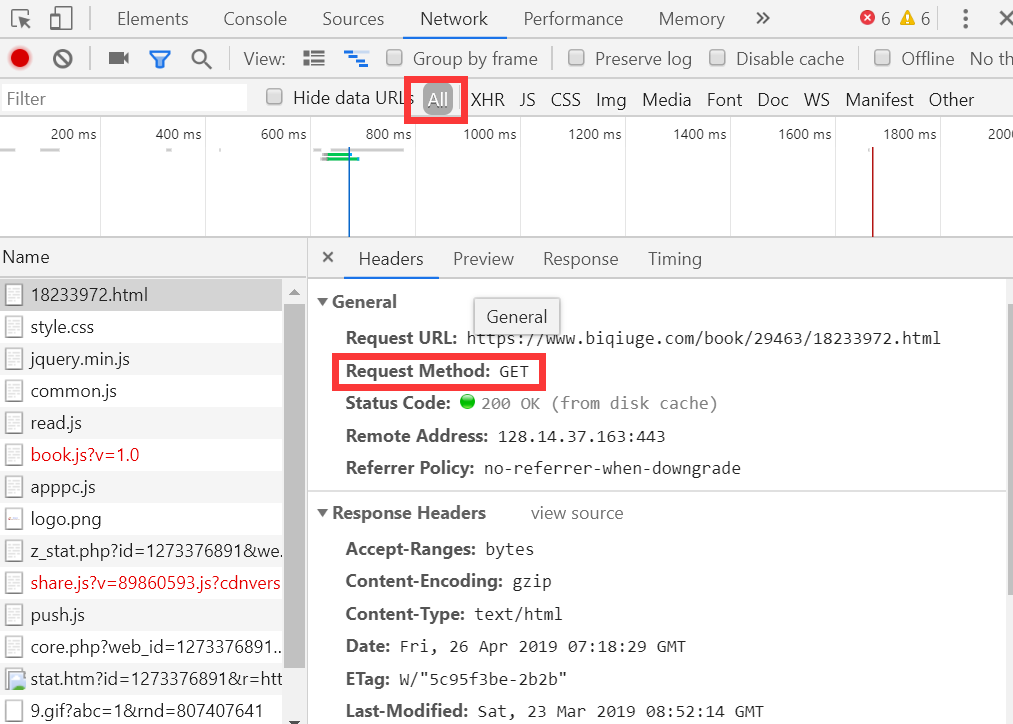Stop recording network log
1013x724 pixels.
(20, 59)
